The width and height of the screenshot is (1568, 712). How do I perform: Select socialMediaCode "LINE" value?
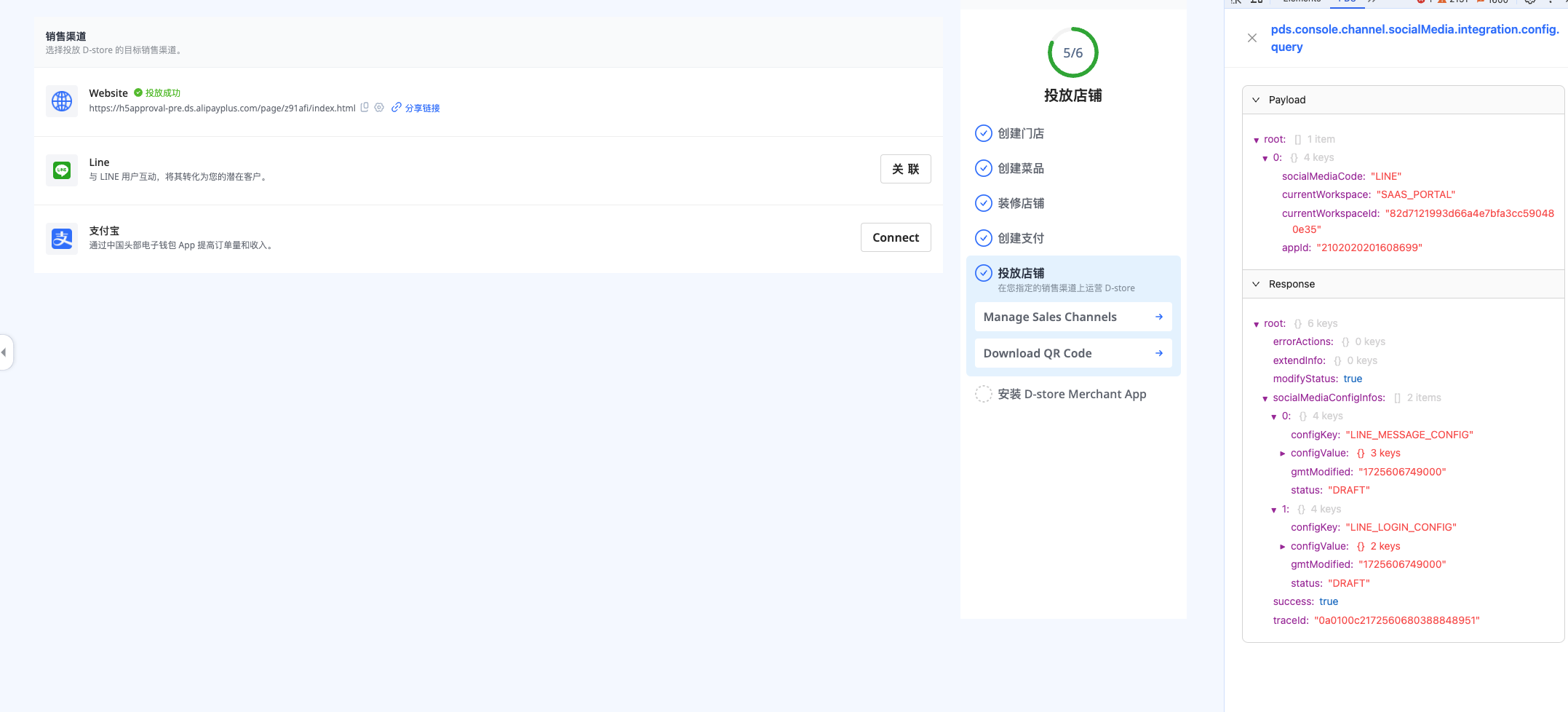(x=1385, y=176)
